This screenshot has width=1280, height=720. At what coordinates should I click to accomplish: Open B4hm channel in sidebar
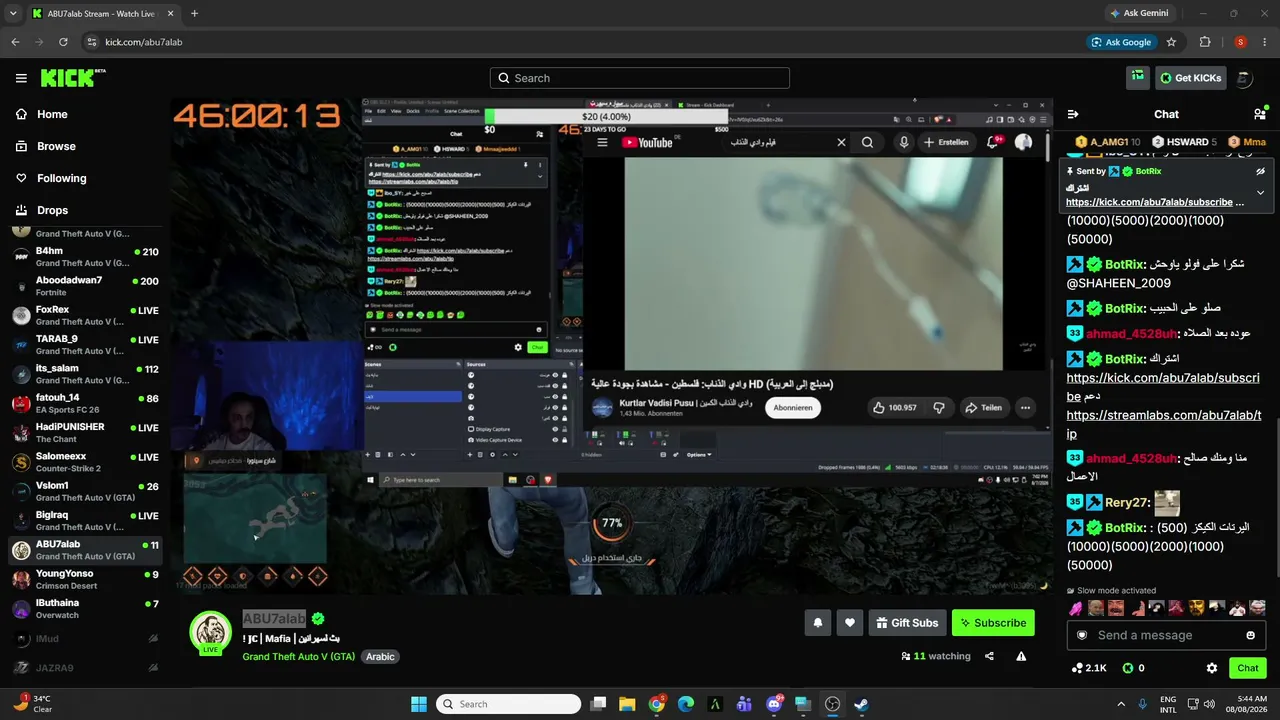[84, 257]
